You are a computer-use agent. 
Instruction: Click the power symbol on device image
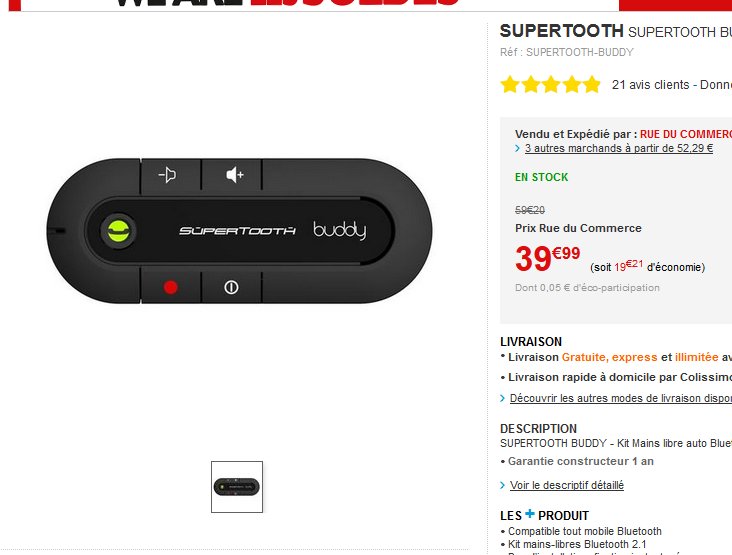pos(231,287)
